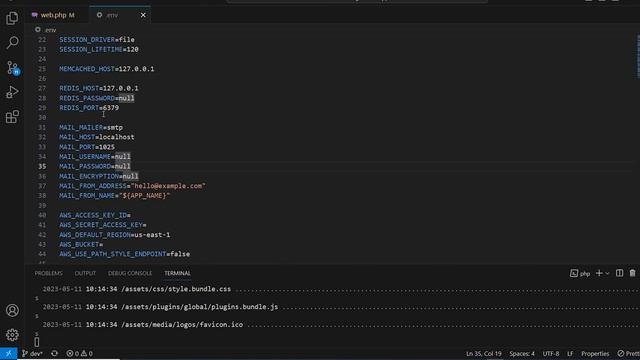The image size is (640, 360).
Task: Expand the terminal launch profile dropdown arrow
Action: tap(607, 273)
